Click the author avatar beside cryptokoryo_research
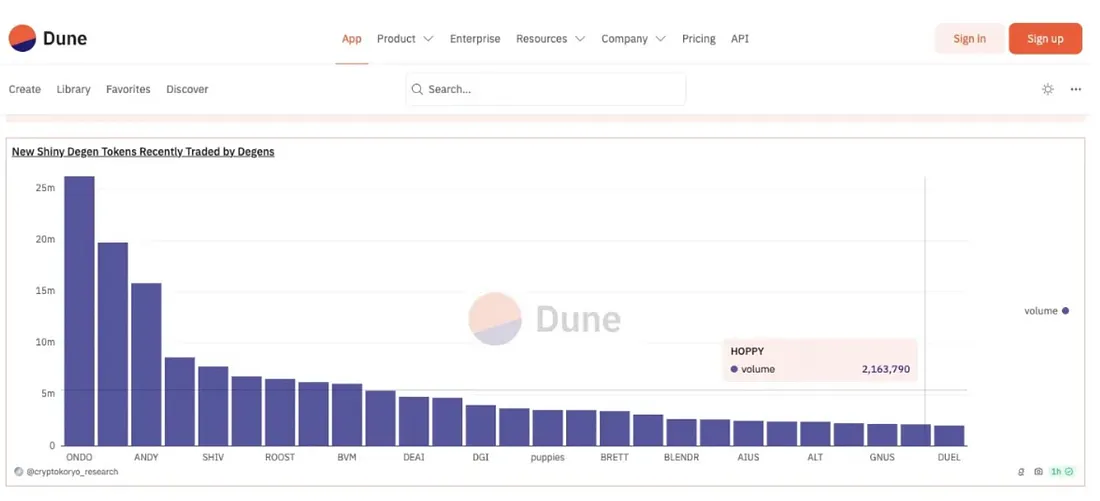 (18, 472)
